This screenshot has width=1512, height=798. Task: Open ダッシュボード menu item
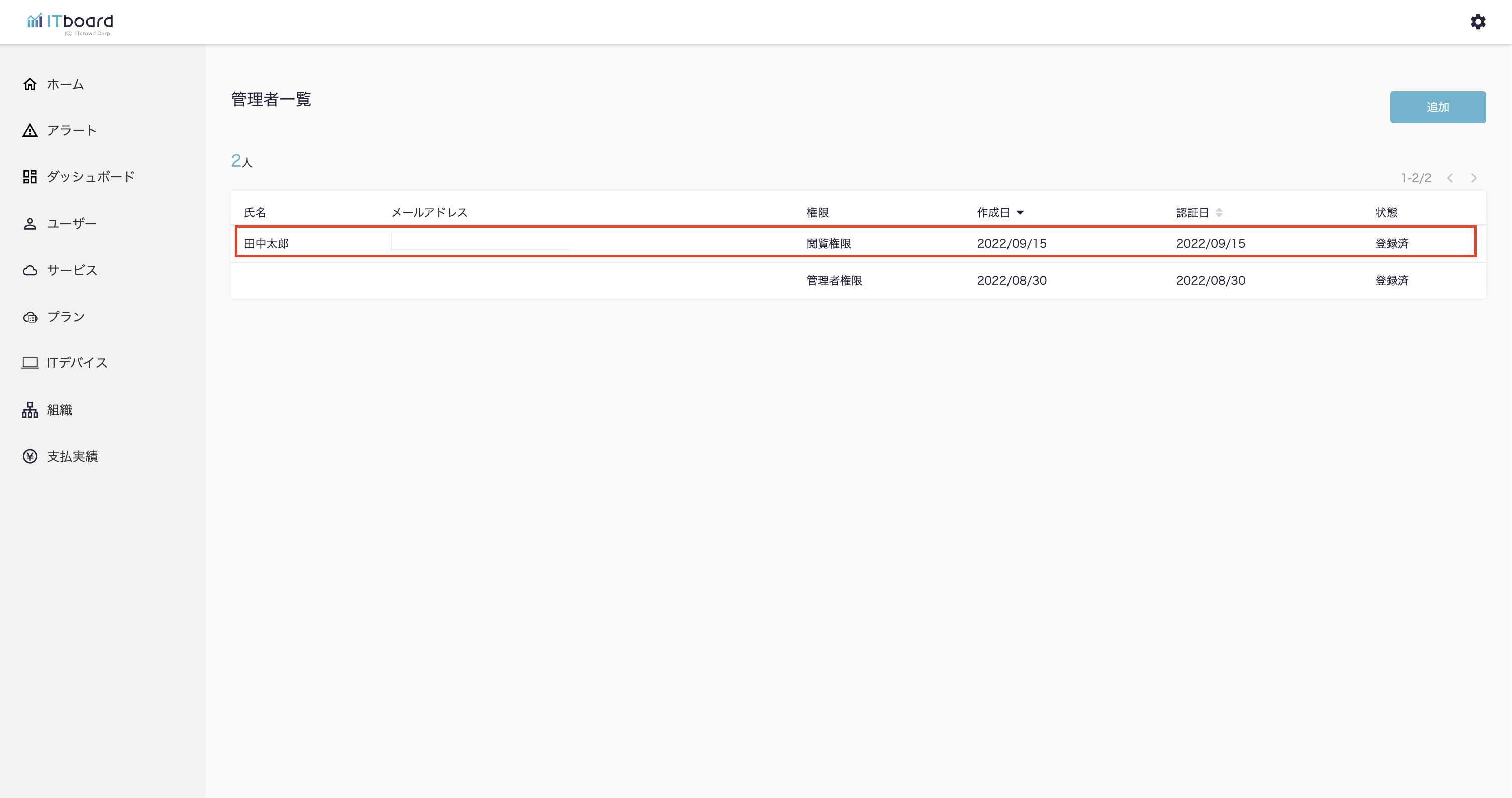[x=90, y=177]
